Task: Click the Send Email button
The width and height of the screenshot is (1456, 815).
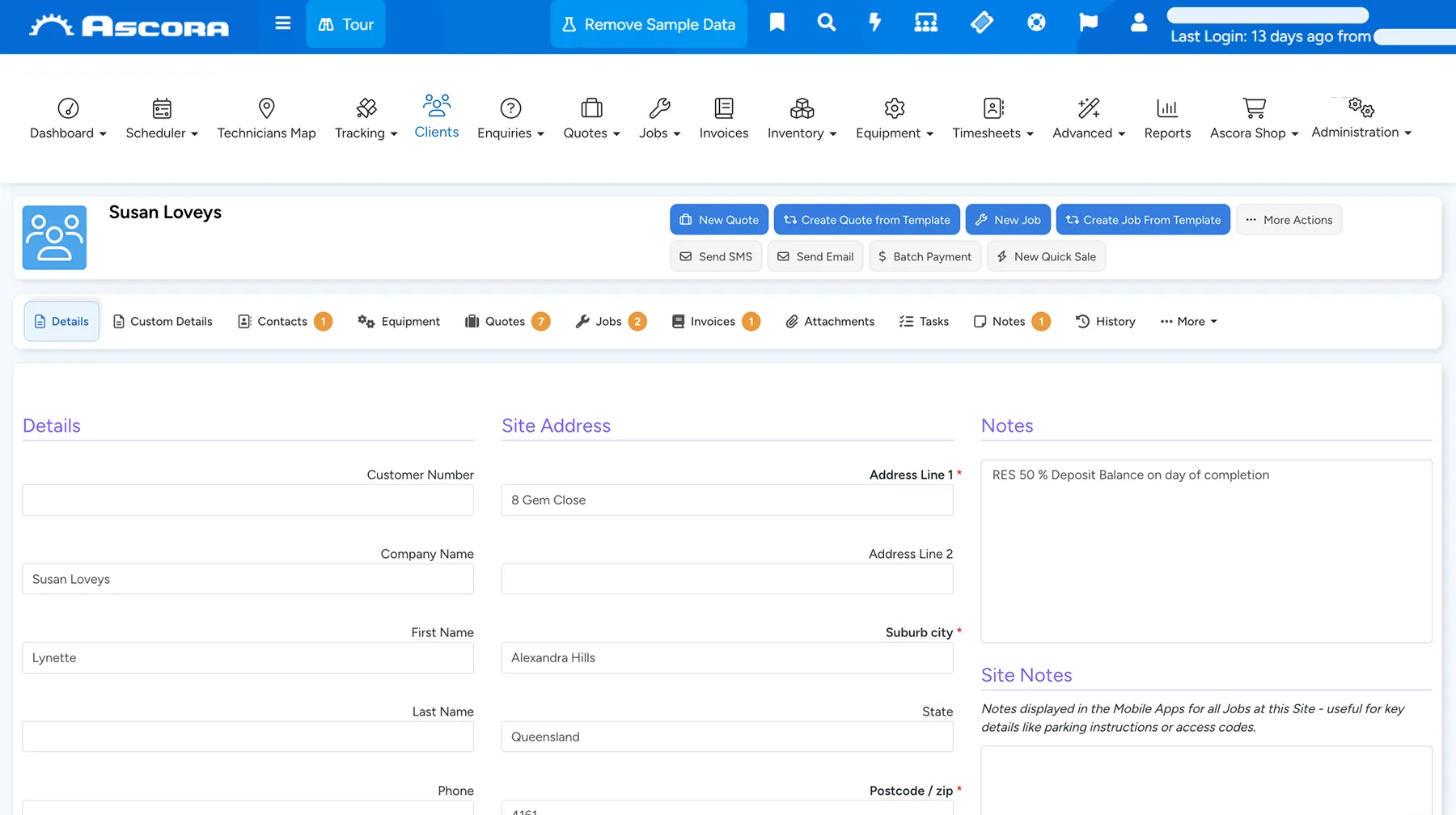Action: coord(815,256)
